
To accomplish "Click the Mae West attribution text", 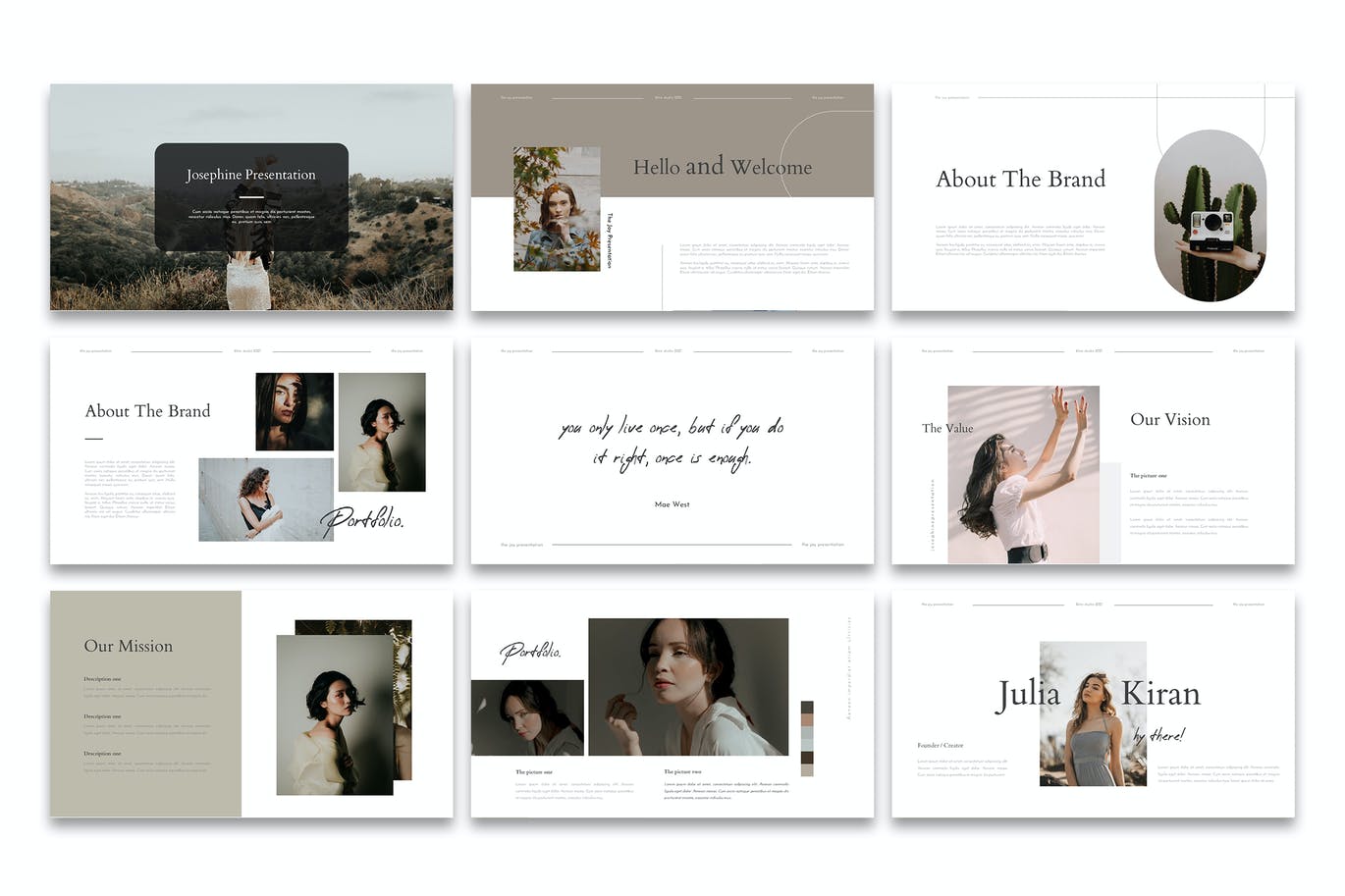I will [672, 504].
